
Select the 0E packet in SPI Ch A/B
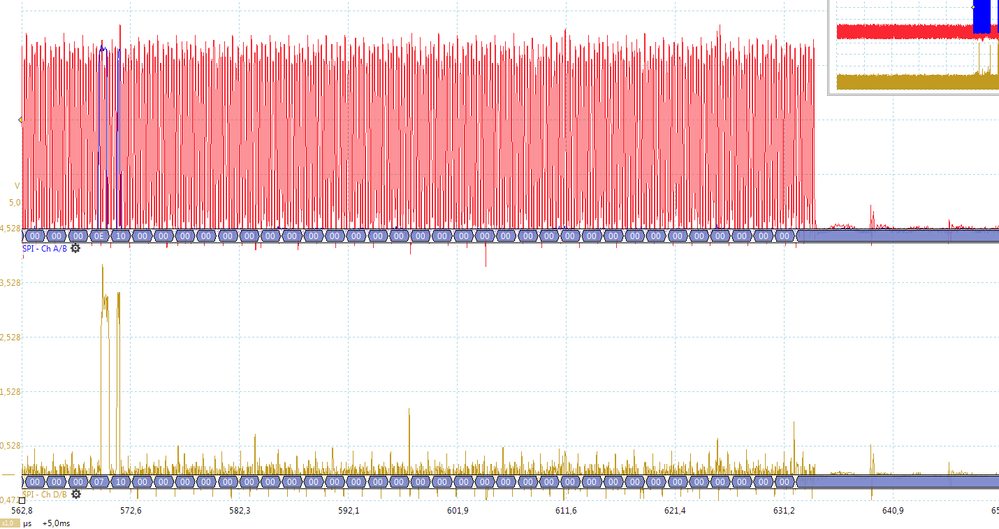(99, 236)
